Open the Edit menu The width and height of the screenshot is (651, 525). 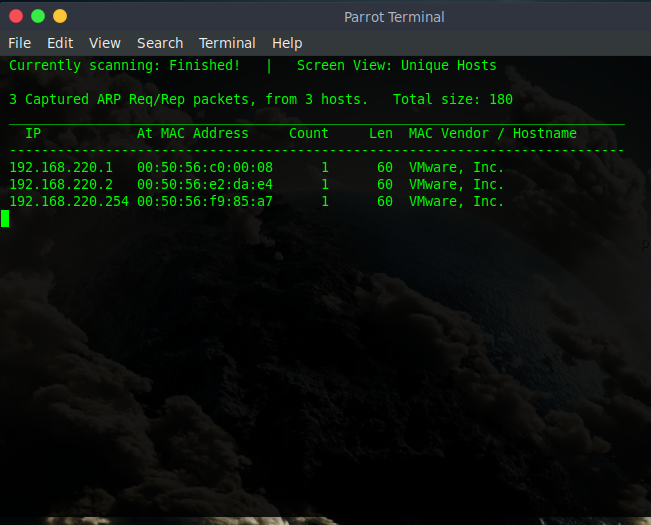click(60, 43)
